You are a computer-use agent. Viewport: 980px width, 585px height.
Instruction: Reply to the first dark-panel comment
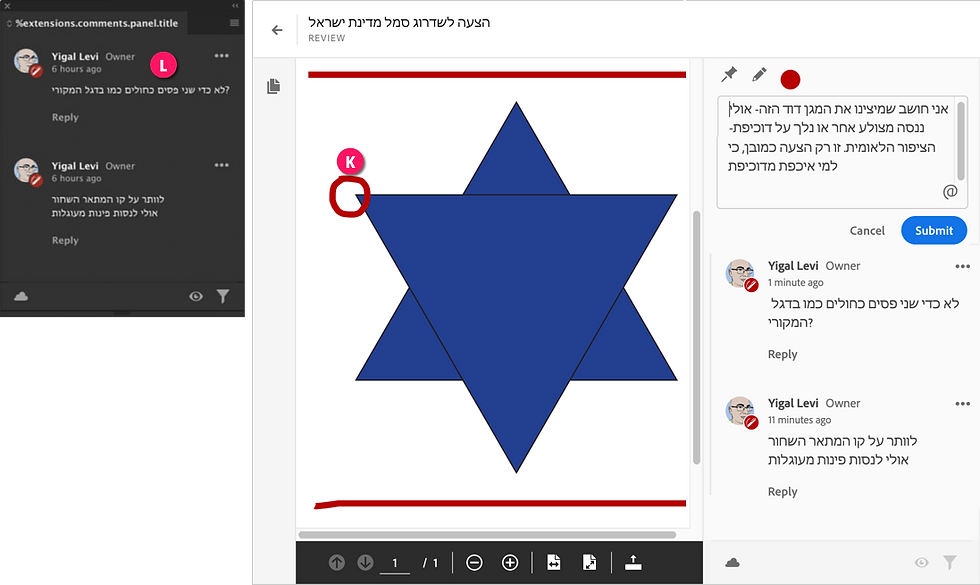65,118
